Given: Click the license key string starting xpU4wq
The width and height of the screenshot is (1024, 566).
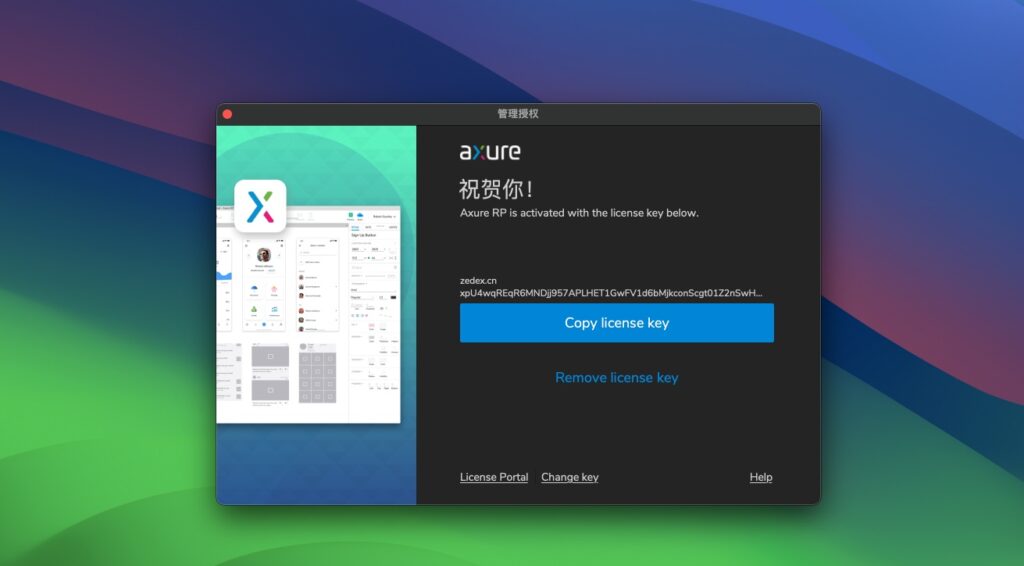Looking at the screenshot, I should point(611,293).
